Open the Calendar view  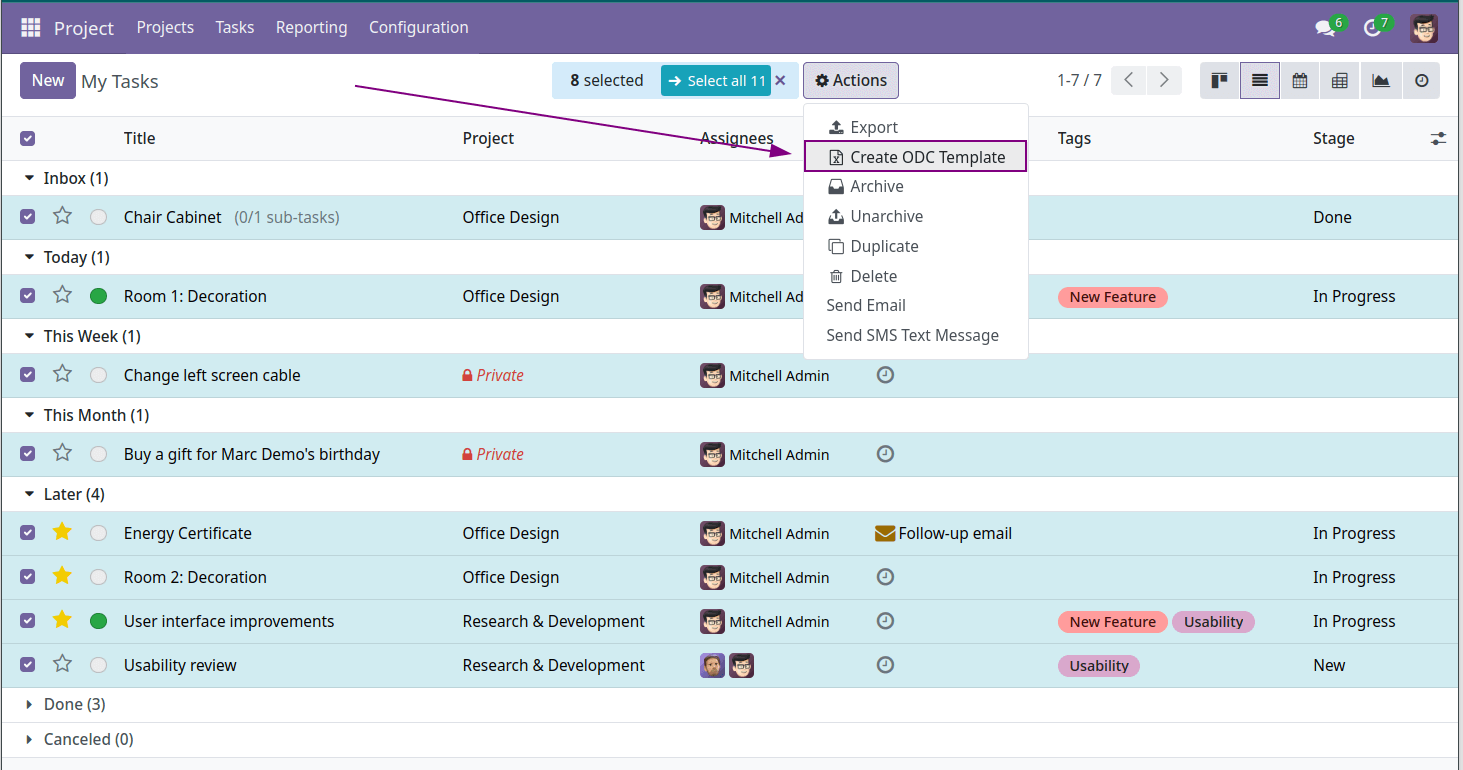[1299, 80]
